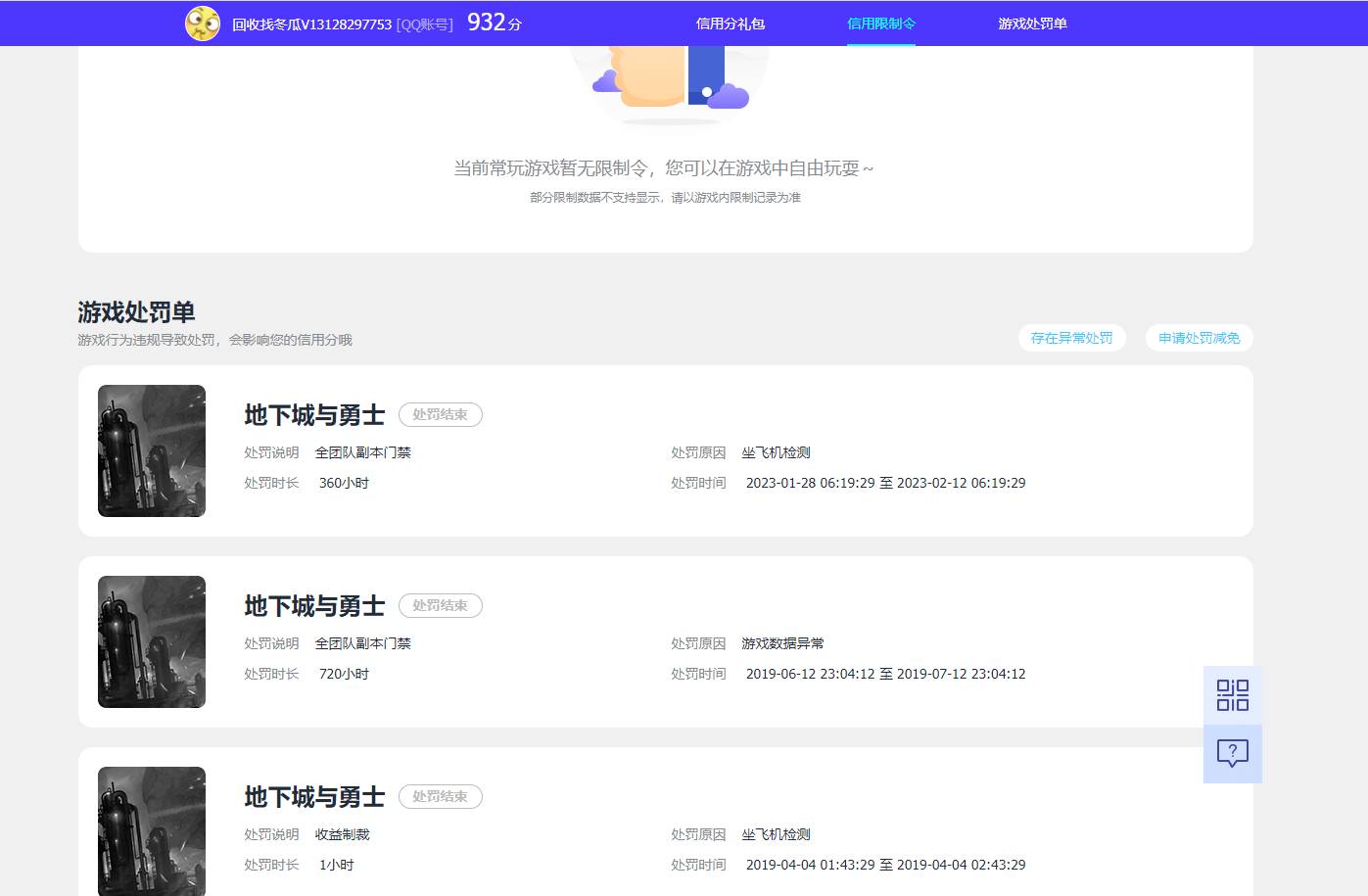Click 地下城与勇士 title of 游戏数据异常 penalty
Viewport: 1368px width, 896px height.
(315, 606)
